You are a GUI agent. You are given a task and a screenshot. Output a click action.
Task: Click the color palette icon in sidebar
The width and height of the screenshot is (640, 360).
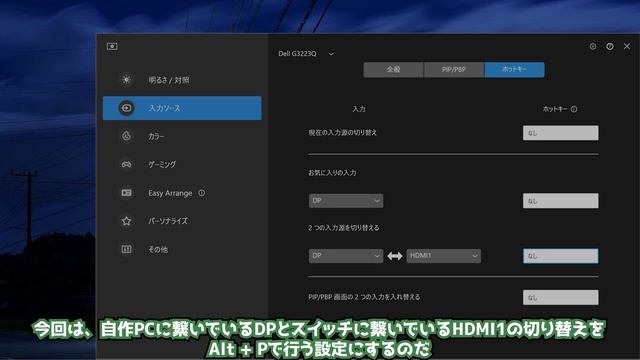[x=127, y=136]
